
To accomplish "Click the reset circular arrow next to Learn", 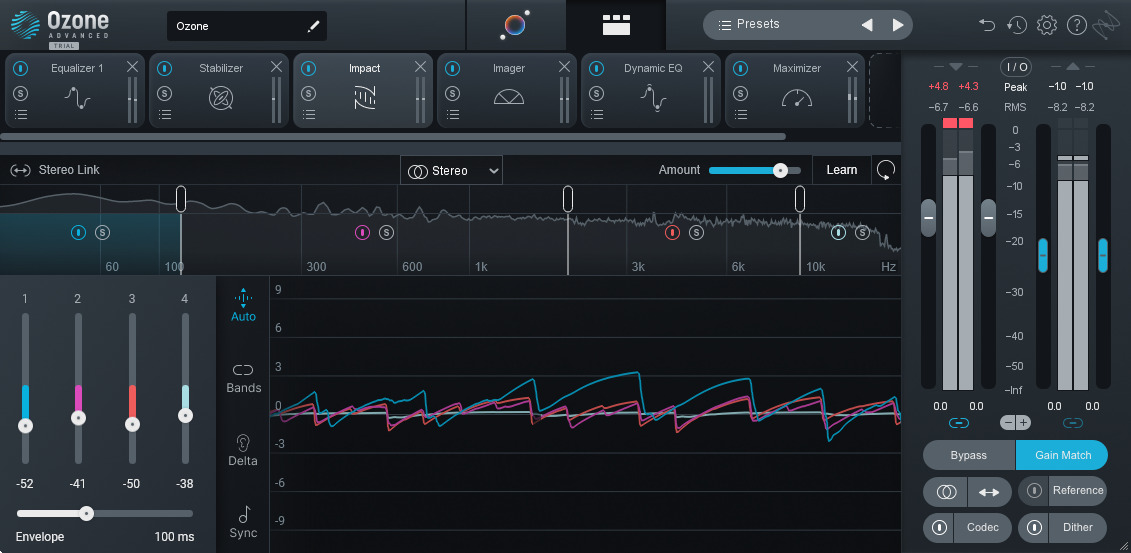I will click(x=886, y=170).
